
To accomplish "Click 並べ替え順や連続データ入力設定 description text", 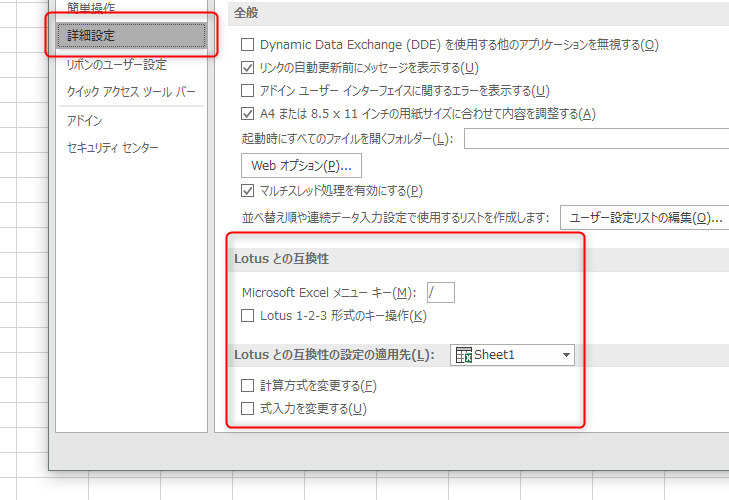I will pyautogui.click(x=395, y=218).
